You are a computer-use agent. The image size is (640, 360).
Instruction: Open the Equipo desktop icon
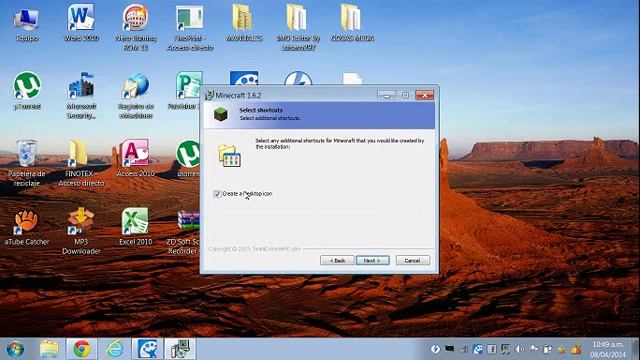[27, 24]
